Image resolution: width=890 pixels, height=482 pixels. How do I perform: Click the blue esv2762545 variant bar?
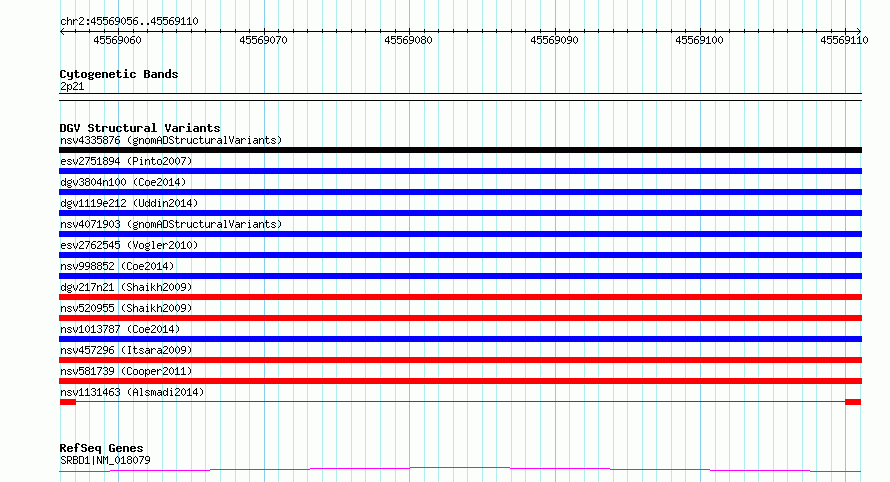tap(460, 255)
